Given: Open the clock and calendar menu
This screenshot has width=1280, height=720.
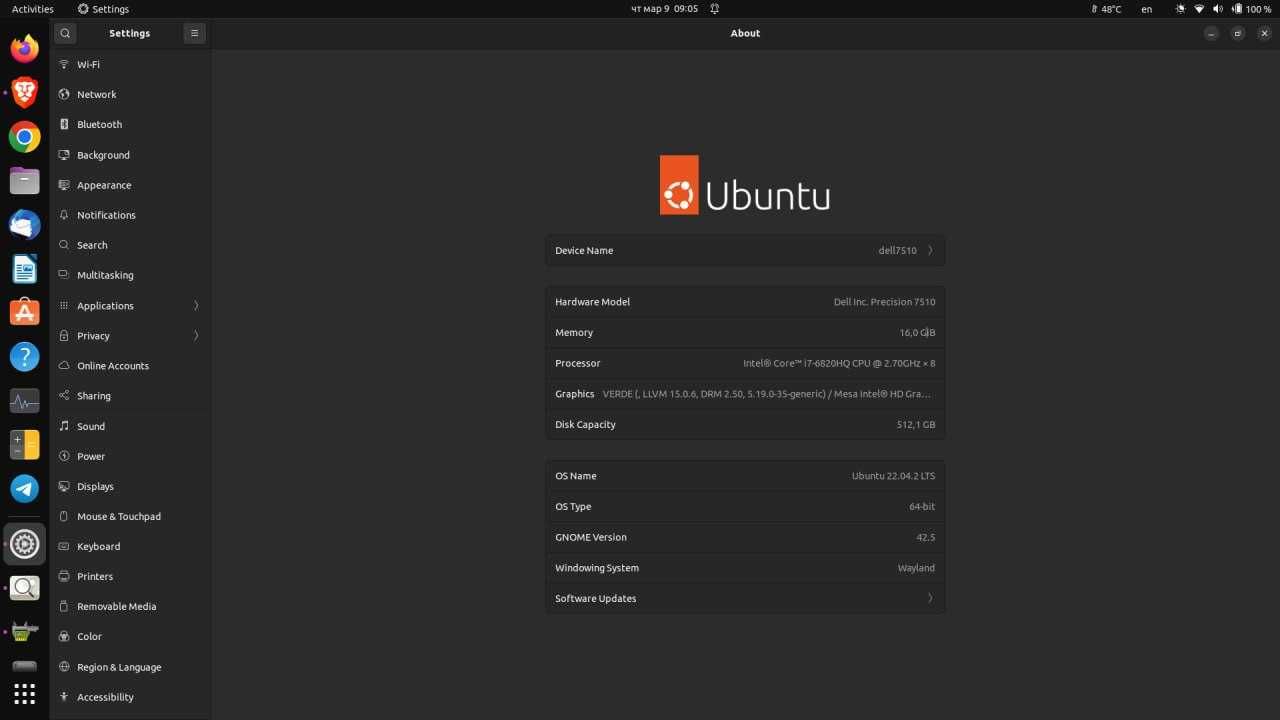Looking at the screenshot, I should pos(665,9).
